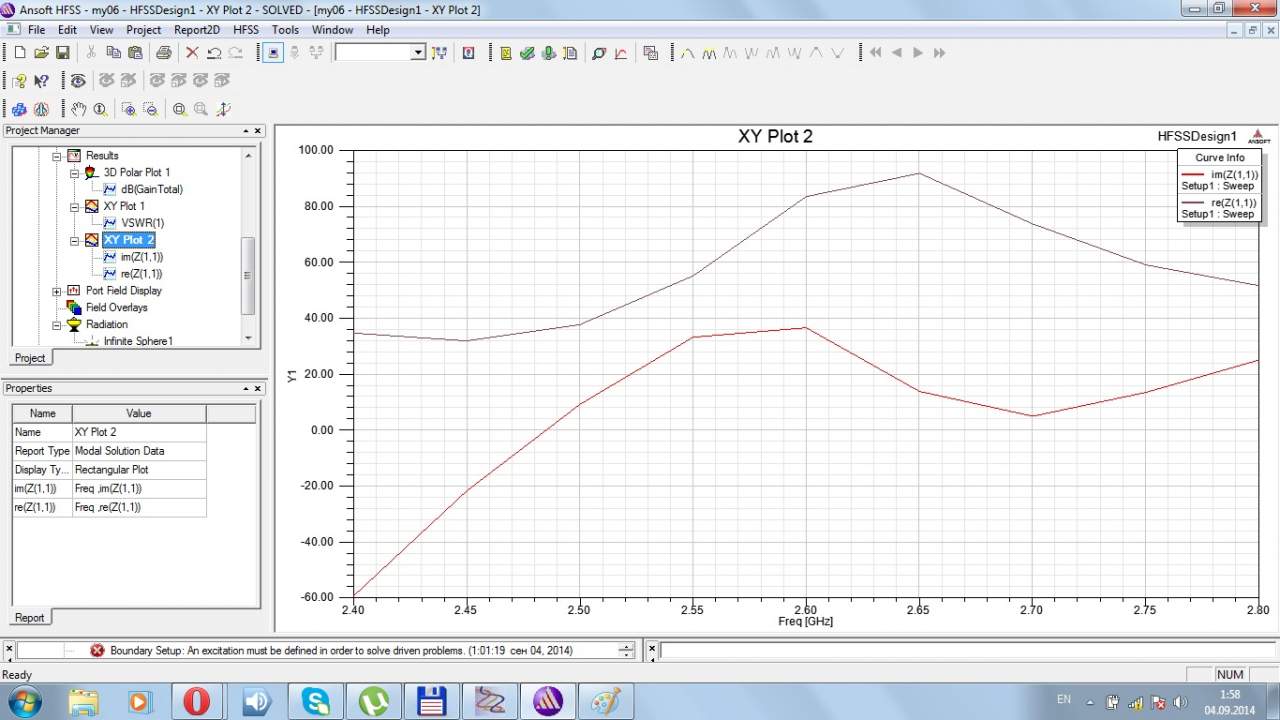Open the Report2D menu

(x=197, y=30)
